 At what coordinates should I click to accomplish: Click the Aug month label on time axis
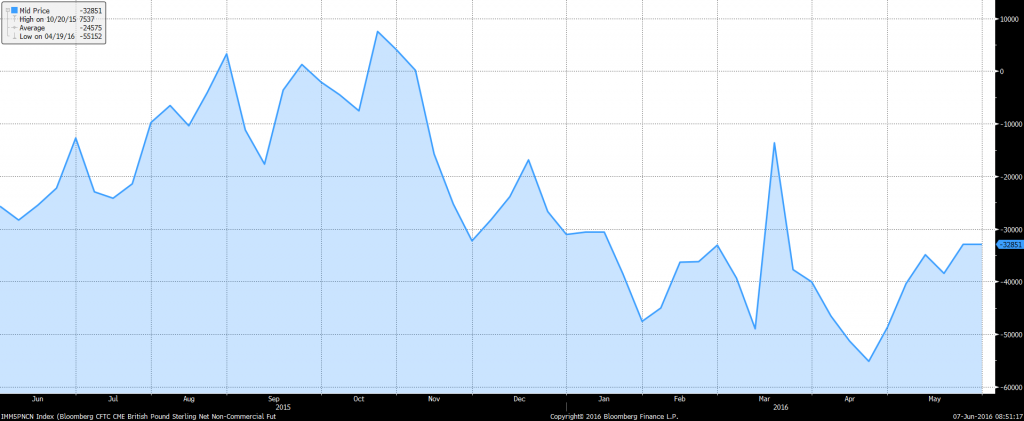point(189,398)
